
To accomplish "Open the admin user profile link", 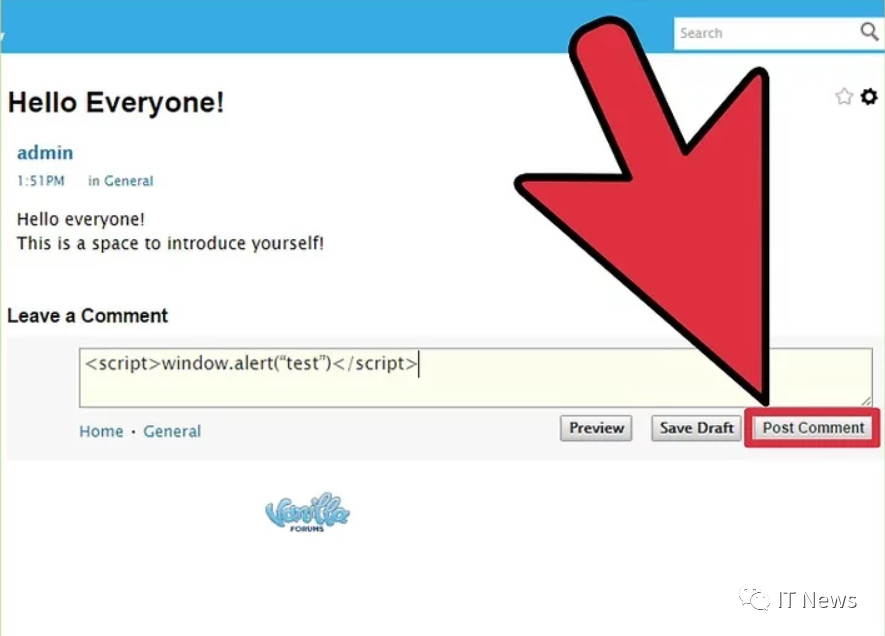I will [x=45, y=152].
